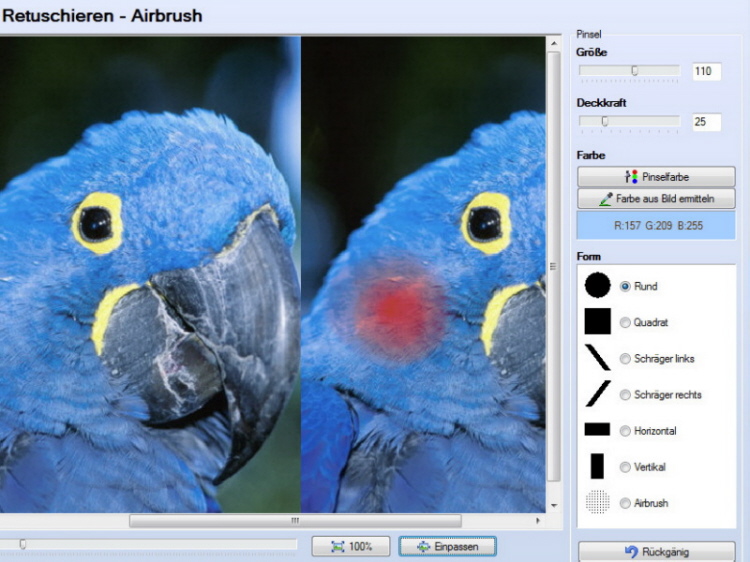Select the Quadrat radio button

[626, 323]
